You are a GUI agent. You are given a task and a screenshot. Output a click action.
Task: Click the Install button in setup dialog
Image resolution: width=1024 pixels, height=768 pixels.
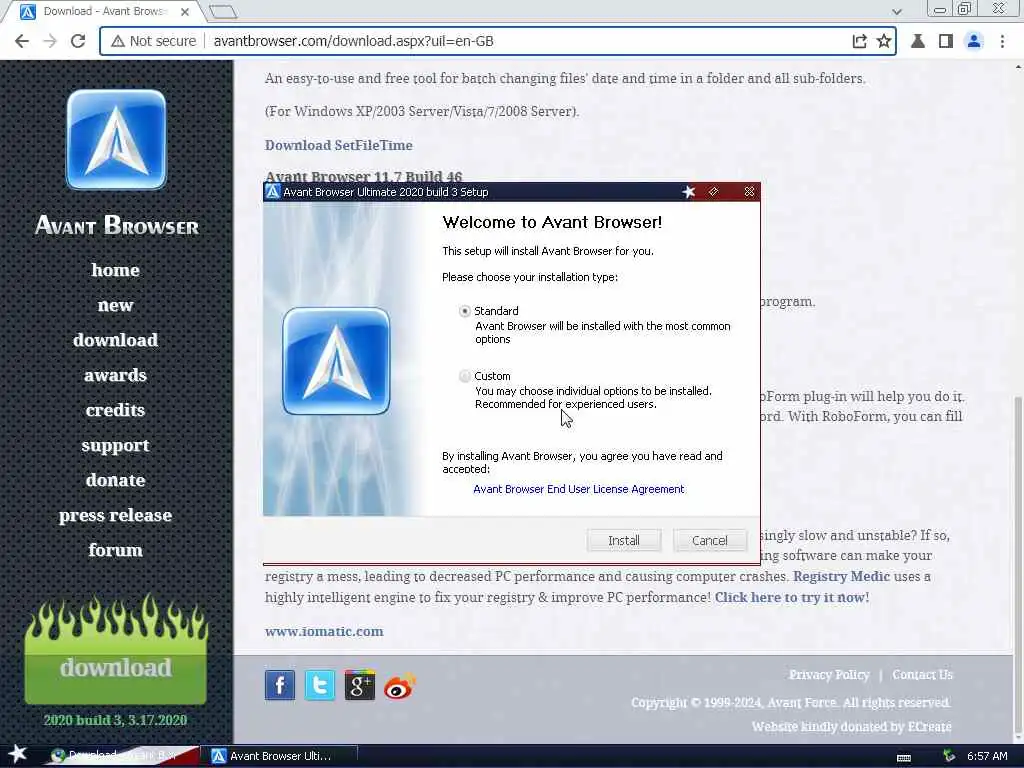click(x=624, y=540)
